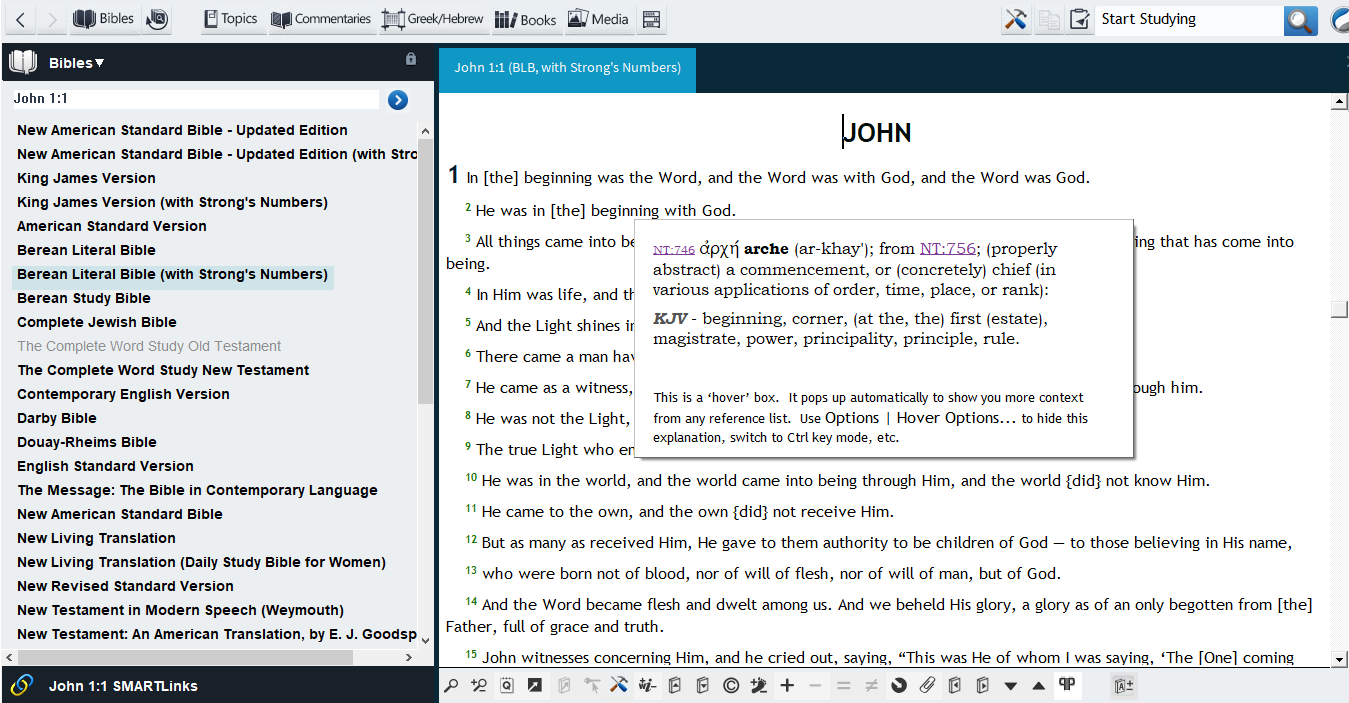
Task: Select Berean Study Bible
Action: 84,298
